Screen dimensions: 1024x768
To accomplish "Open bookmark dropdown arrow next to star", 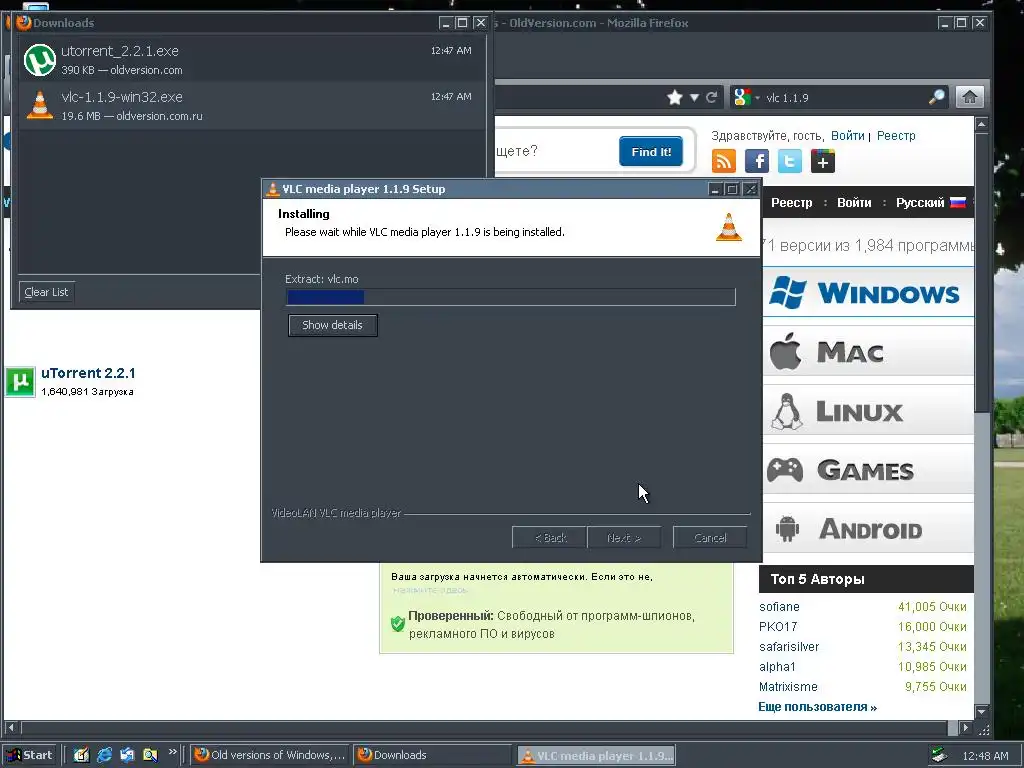I will (694, 97).
